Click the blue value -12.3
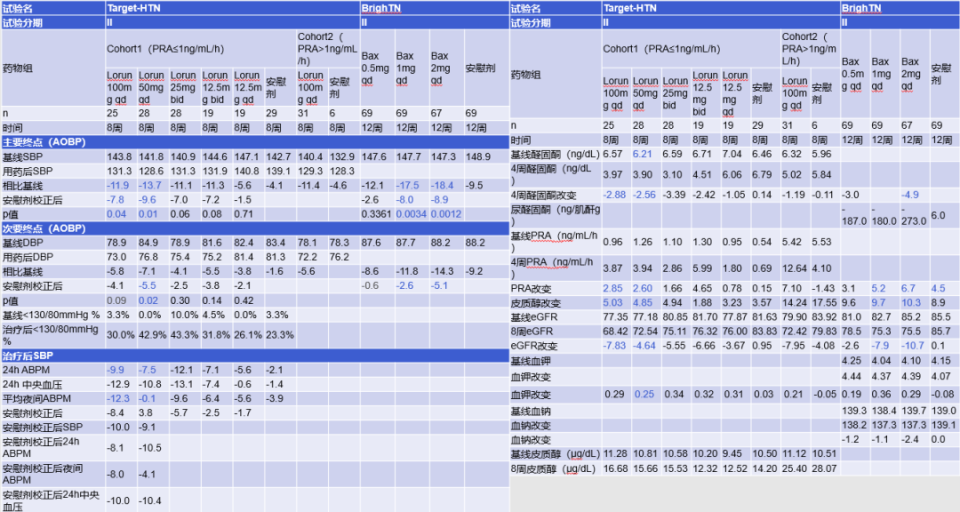This screenshot has height=512, width=960. 118,398
